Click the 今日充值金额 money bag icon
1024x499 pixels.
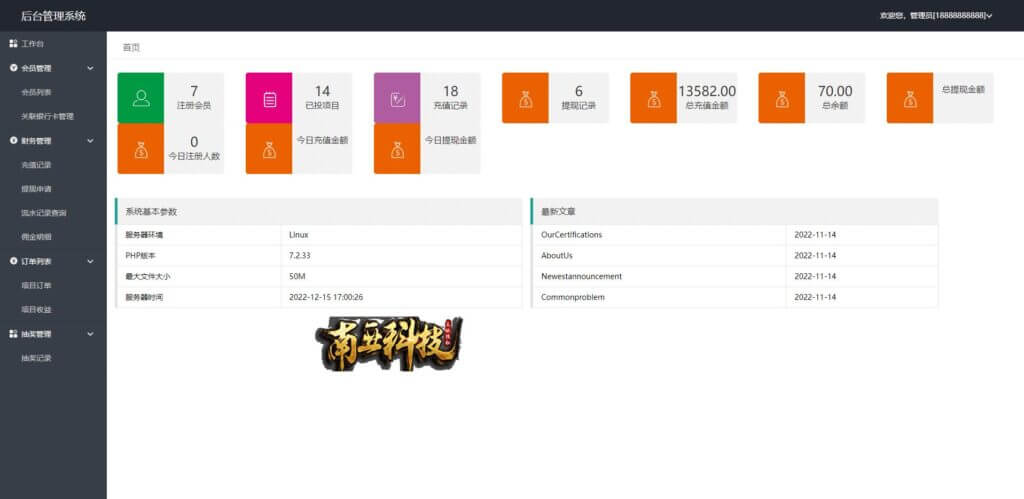269,149
